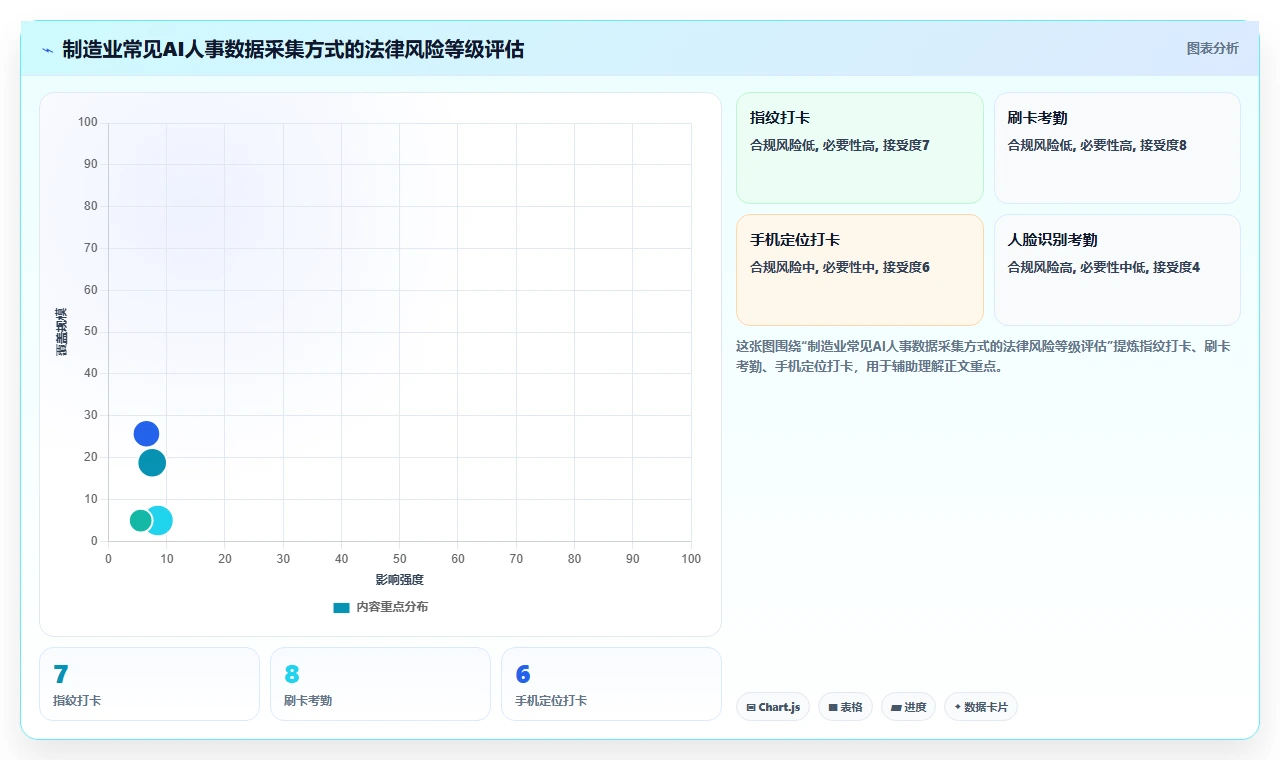Click the dark blue bubble near 25
This screenshot has height=760, width=1280.
pyautogui.click(x=146, y=434)
